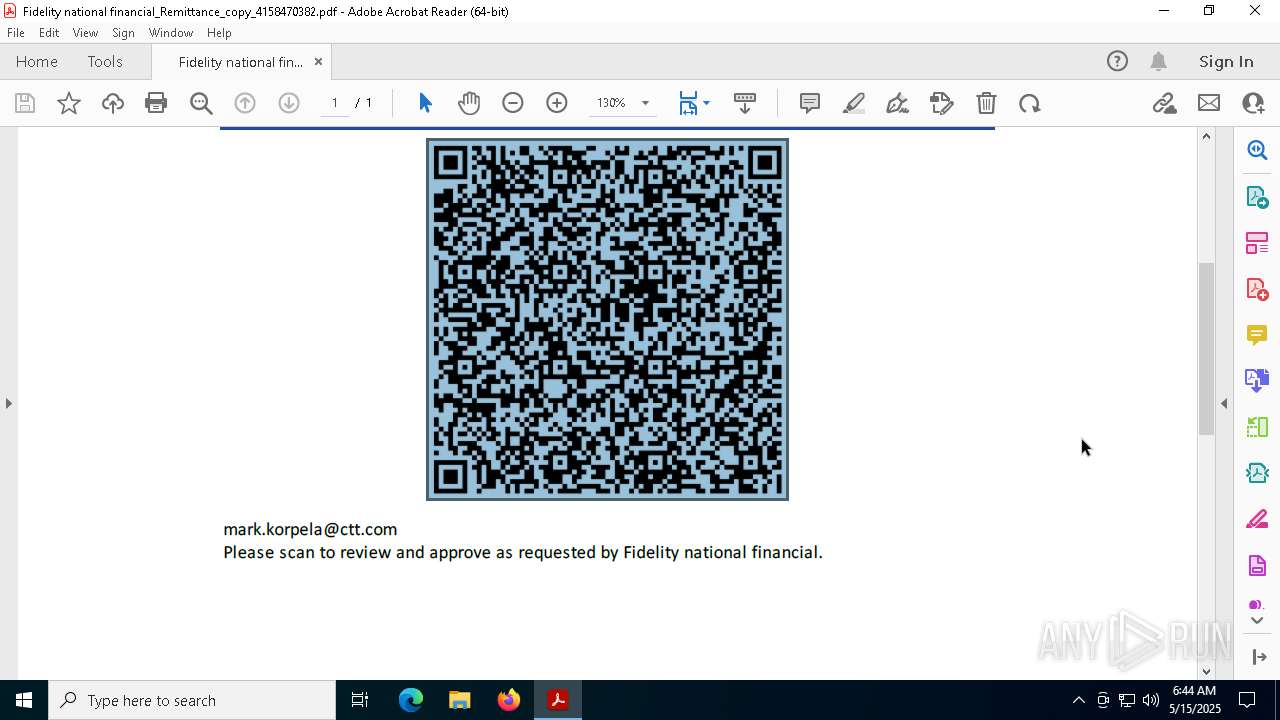The width and height of the screenshot is (1280, 720).
Task: Click the scrollbar up arrow
Action: pyautogui.click(x=1206, y=136)
